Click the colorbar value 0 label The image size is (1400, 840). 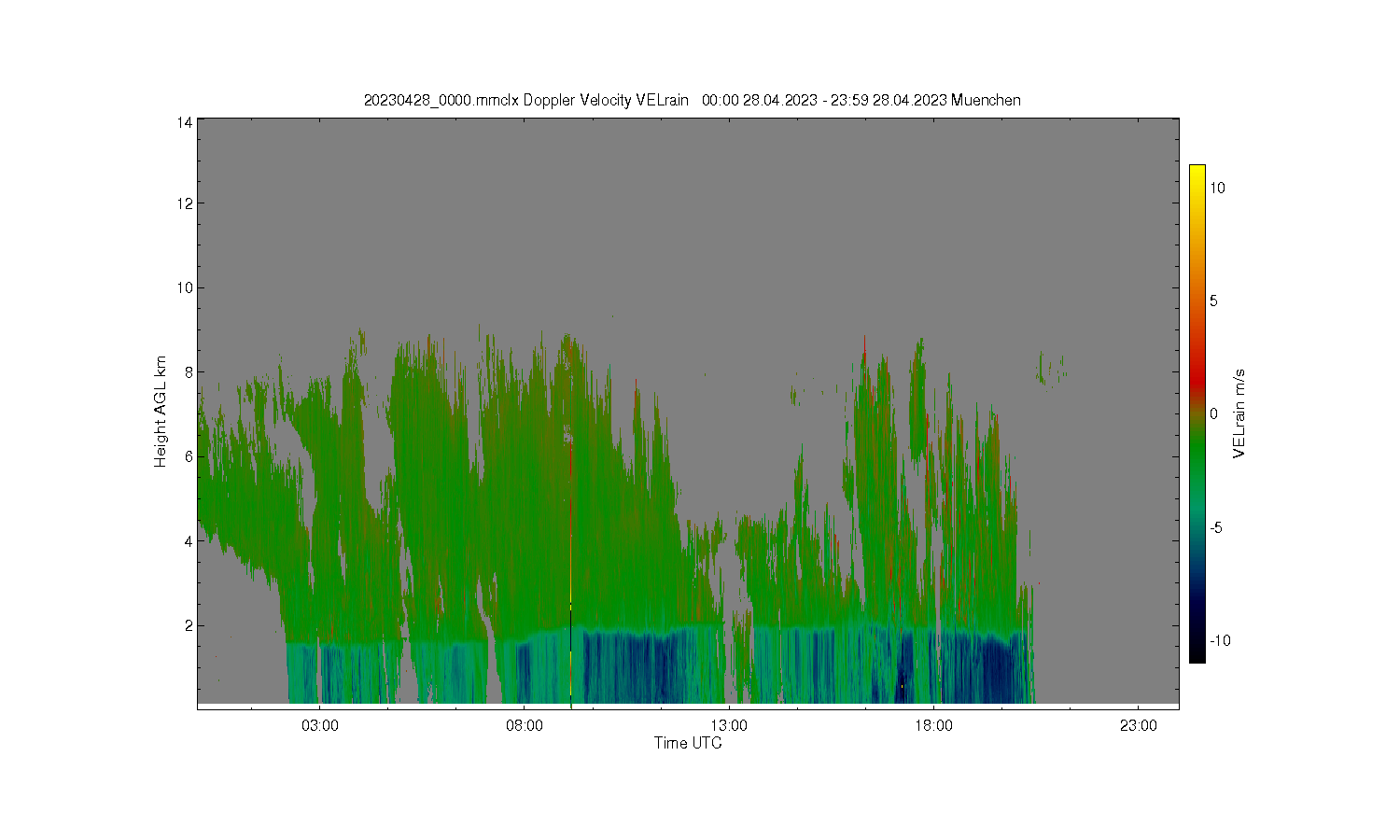coord(1213,413)
